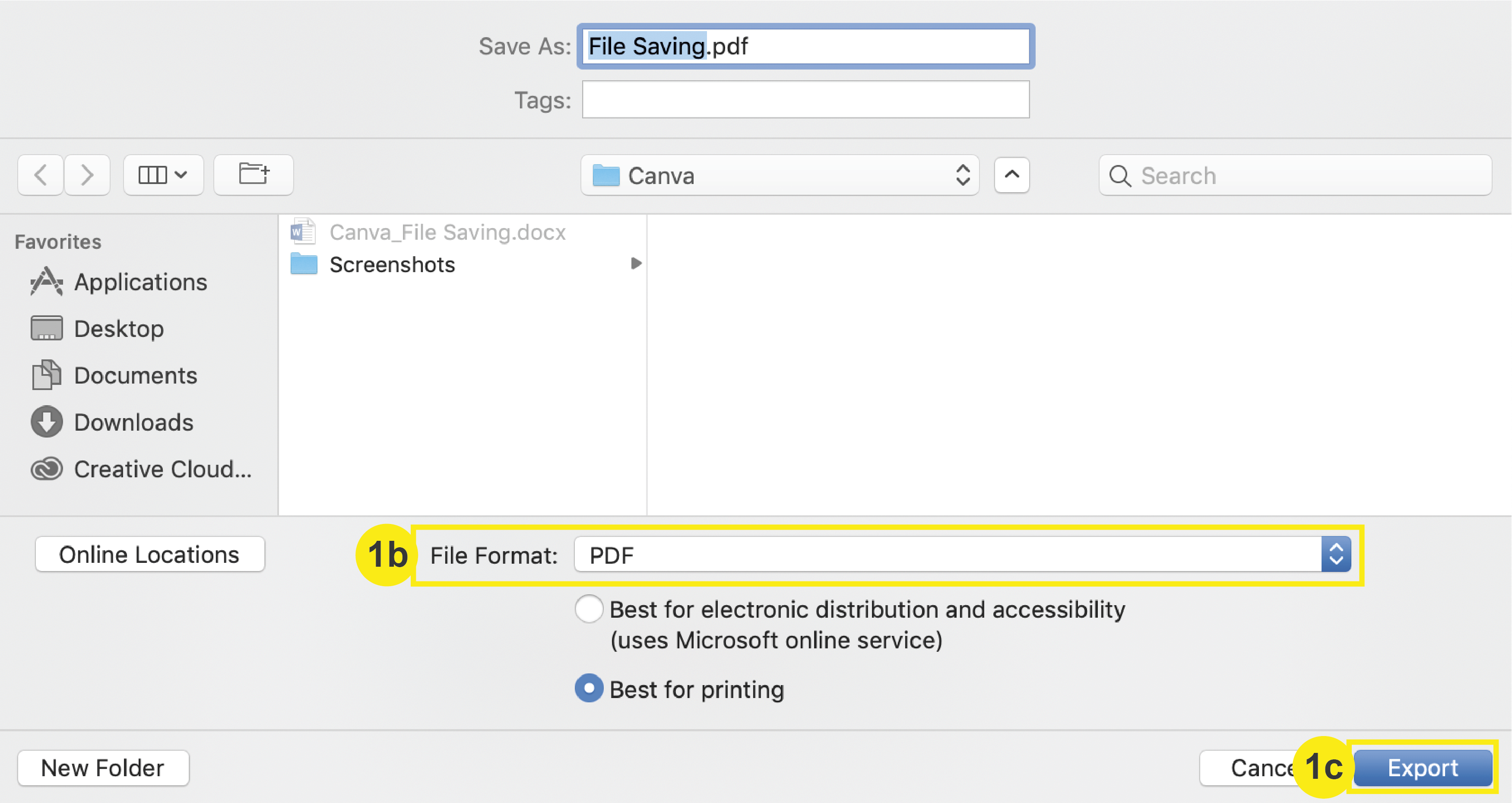Click the forward navigation arrow
The image size is (1512, 803).
click(x=87, y=175)
